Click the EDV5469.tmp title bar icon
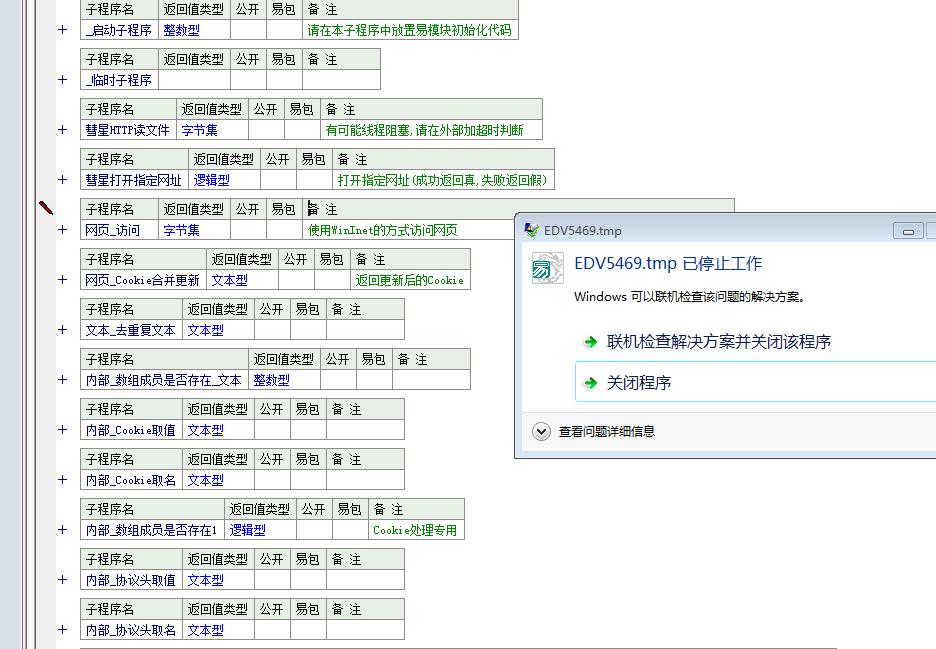The height and width of the screenshot is (649, 936). (x=531, y=230)
